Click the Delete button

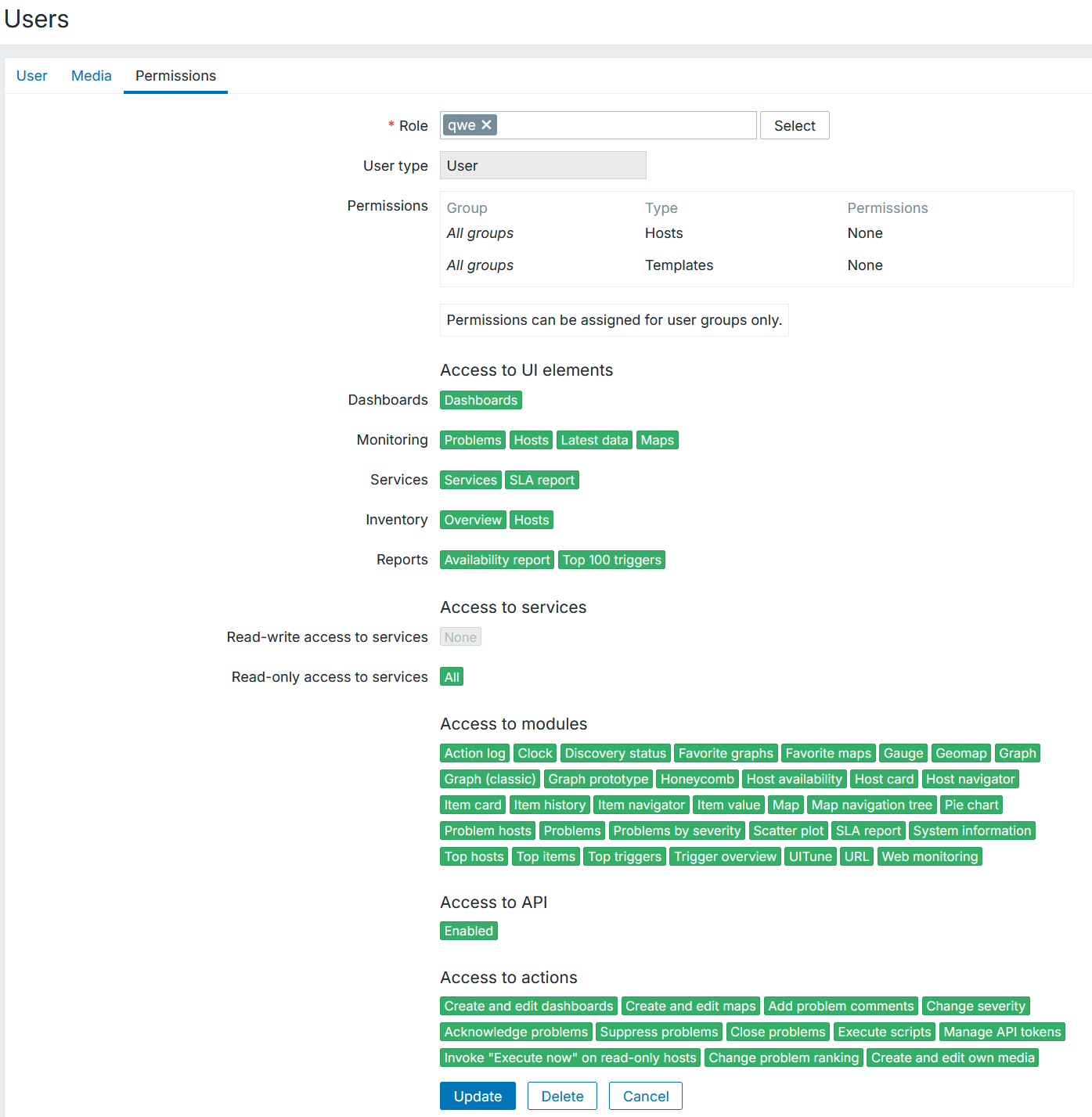pyautogui.click(x=562, y=1096)
